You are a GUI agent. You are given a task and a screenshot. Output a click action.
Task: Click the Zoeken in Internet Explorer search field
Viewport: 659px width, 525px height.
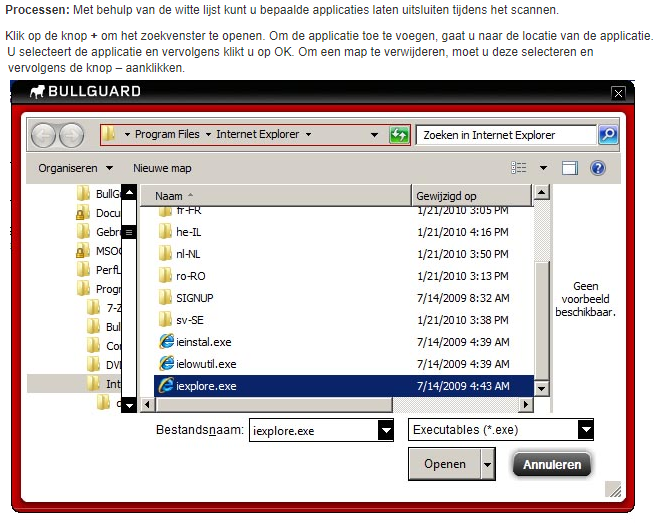pyautogui.click(x=505, y=135)
